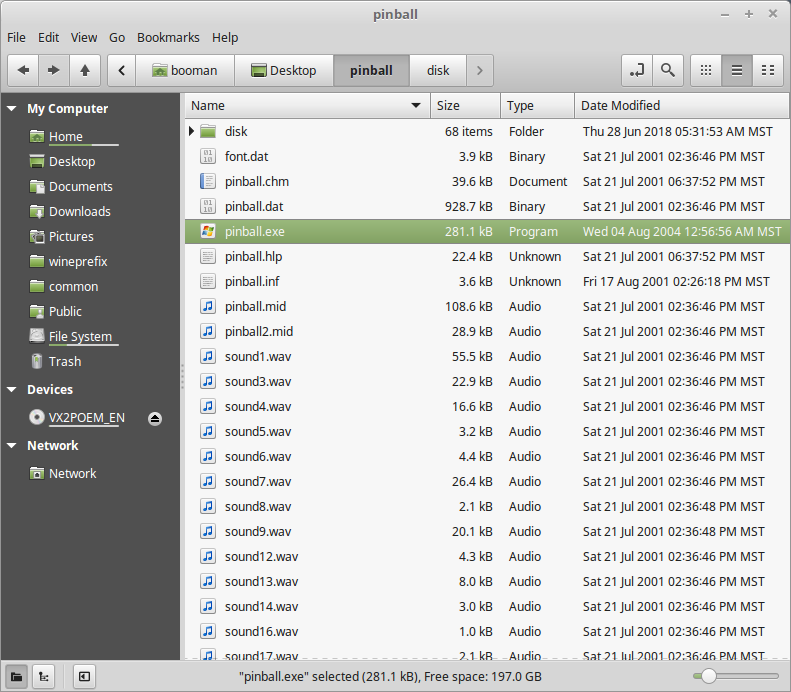Select the sound3.wav audio icon
This screenshot has width=791, height=692.
tap(208, 381)
